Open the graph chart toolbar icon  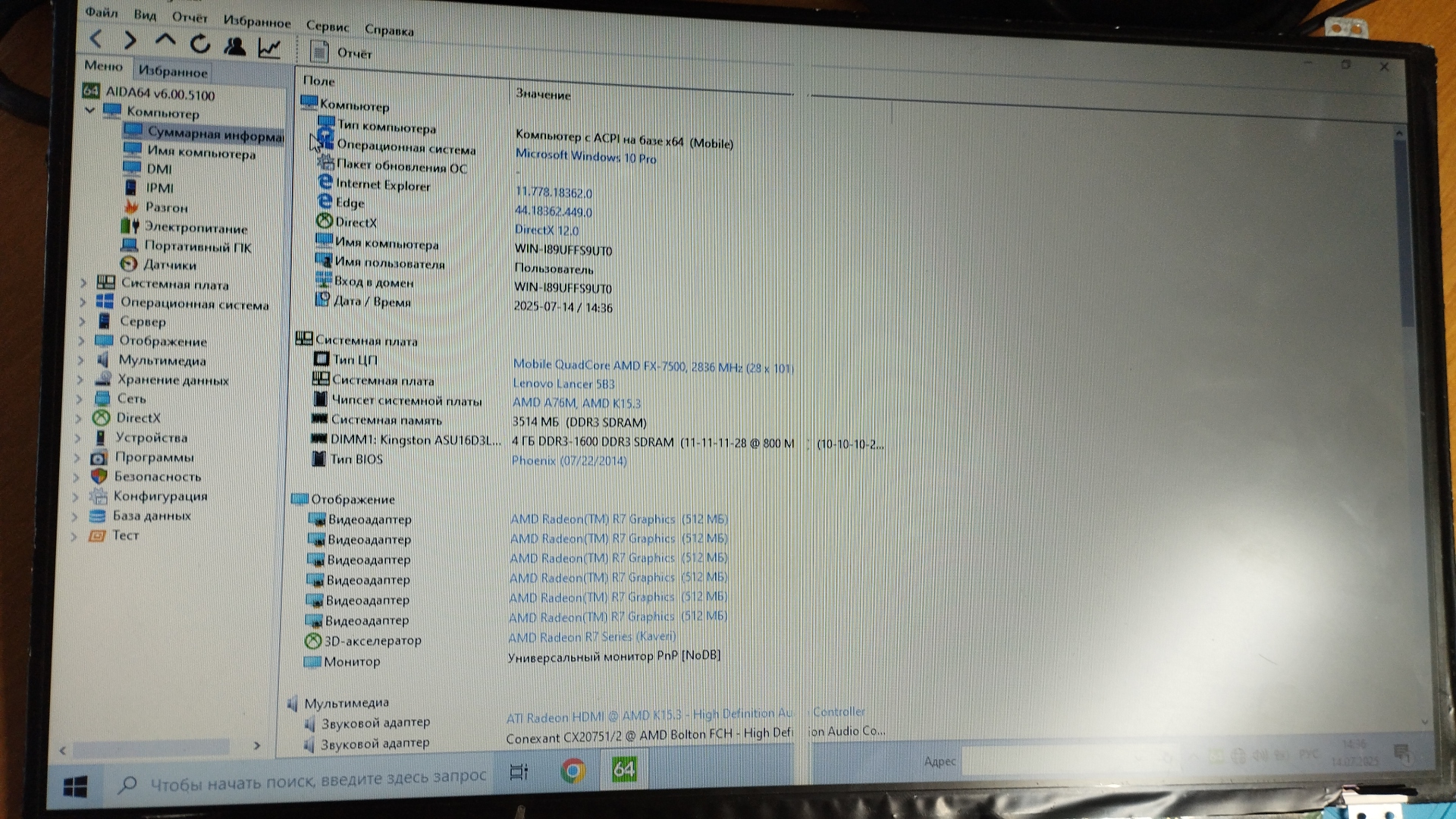[269, 49]
